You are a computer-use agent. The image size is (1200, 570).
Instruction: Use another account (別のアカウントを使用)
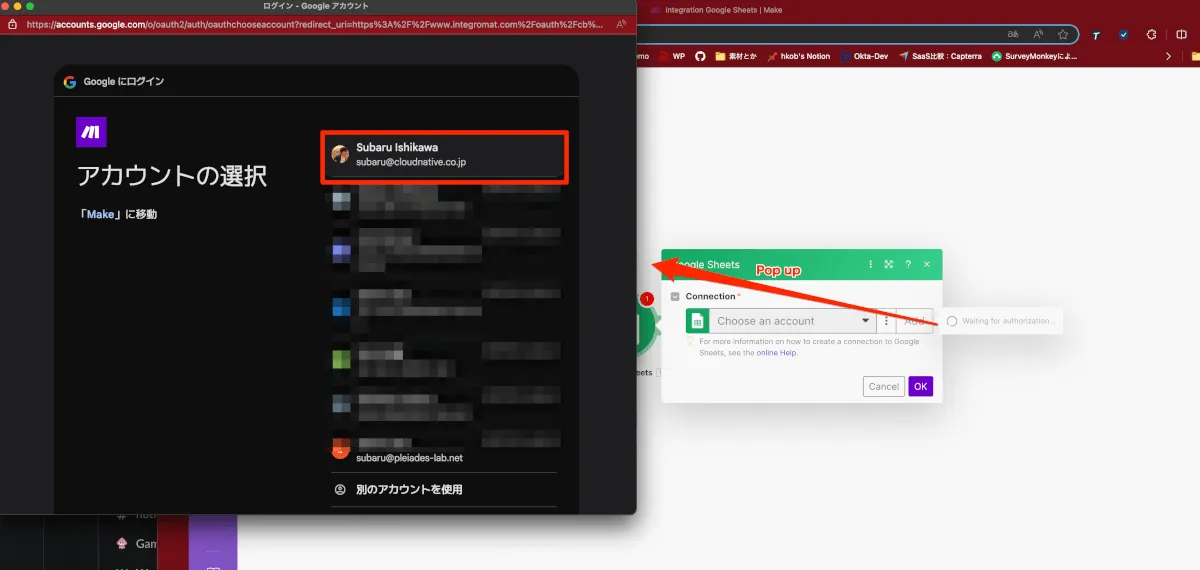445,489
